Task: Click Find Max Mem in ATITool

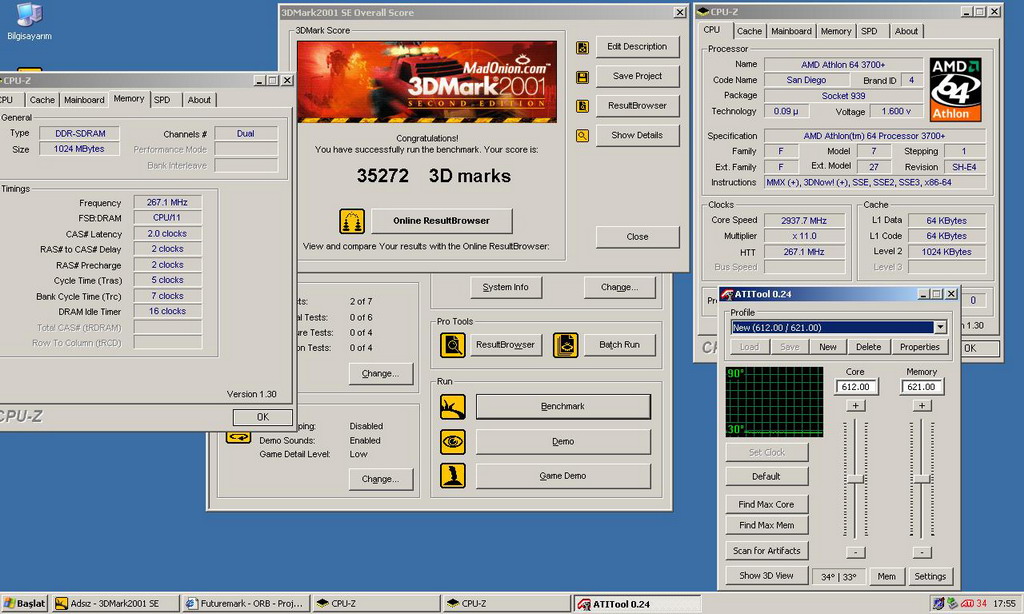Action: (766, 525)
